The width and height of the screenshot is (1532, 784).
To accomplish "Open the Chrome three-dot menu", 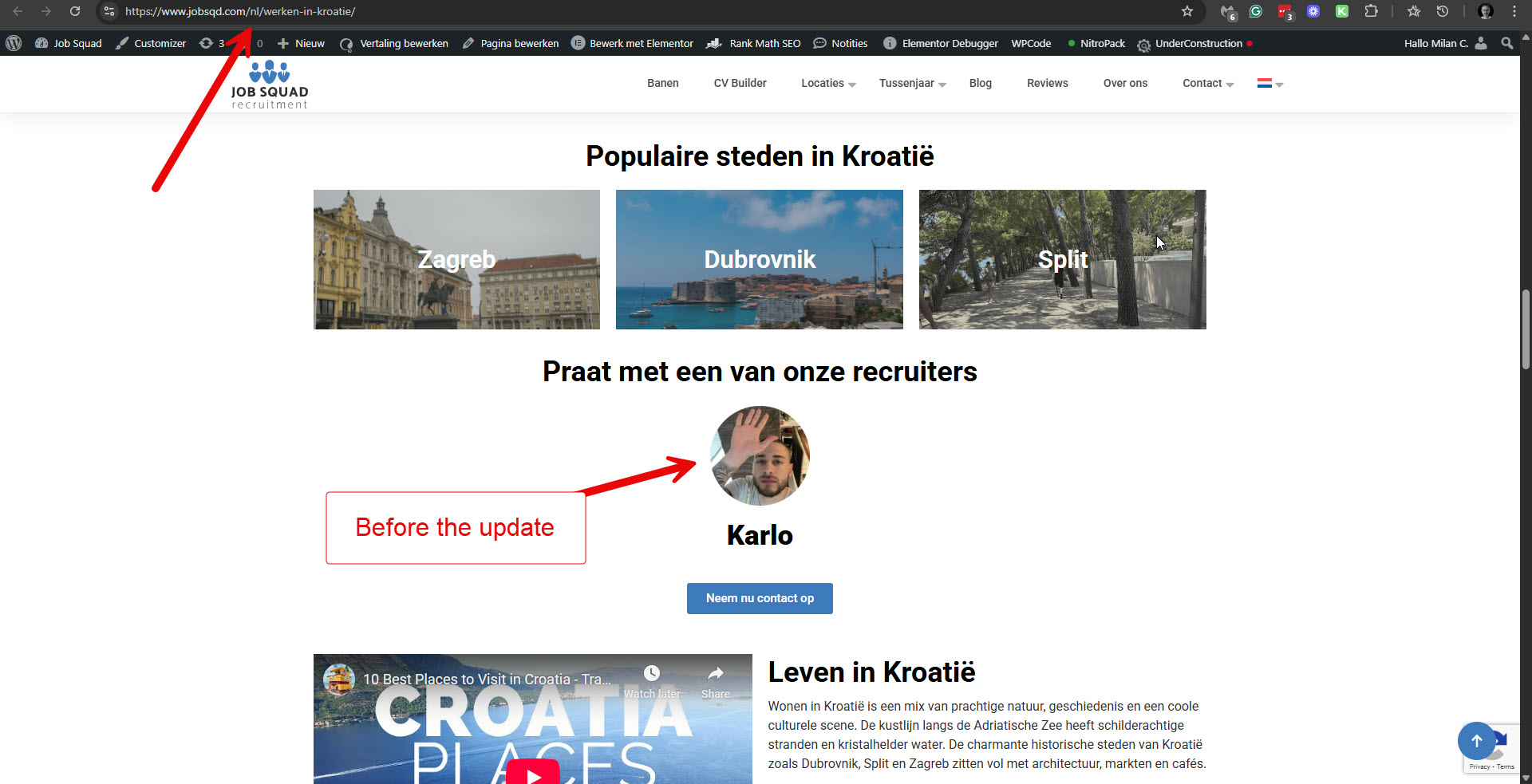I will (1514, 11).
